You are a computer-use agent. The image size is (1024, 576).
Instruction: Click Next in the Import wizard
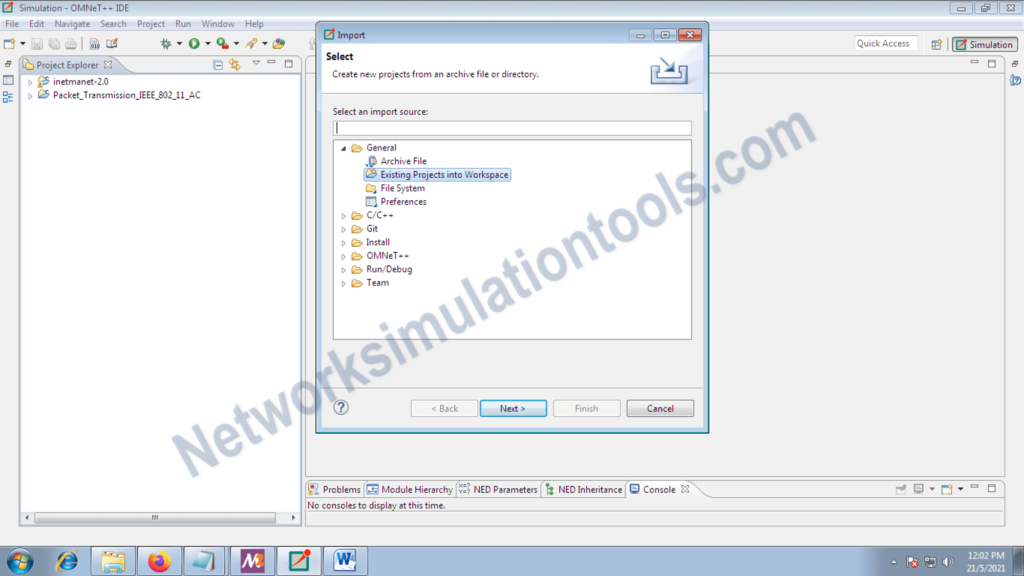click(513, 407)
